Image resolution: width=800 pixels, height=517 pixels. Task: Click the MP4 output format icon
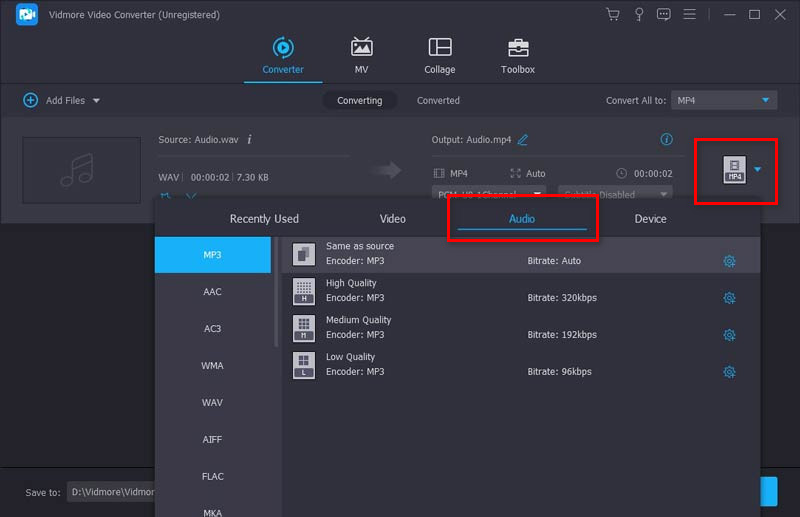click(734, 169)
